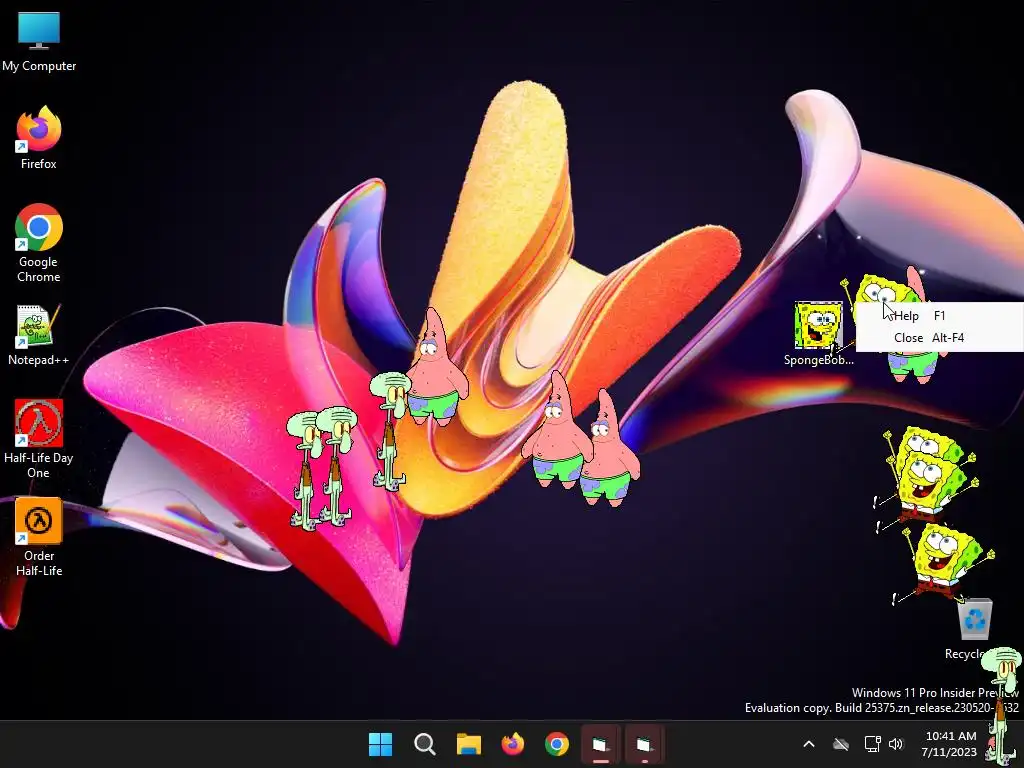Open taskbar Search
The height and width of the screenshot is (768, 1024).
tap(424, 744)
